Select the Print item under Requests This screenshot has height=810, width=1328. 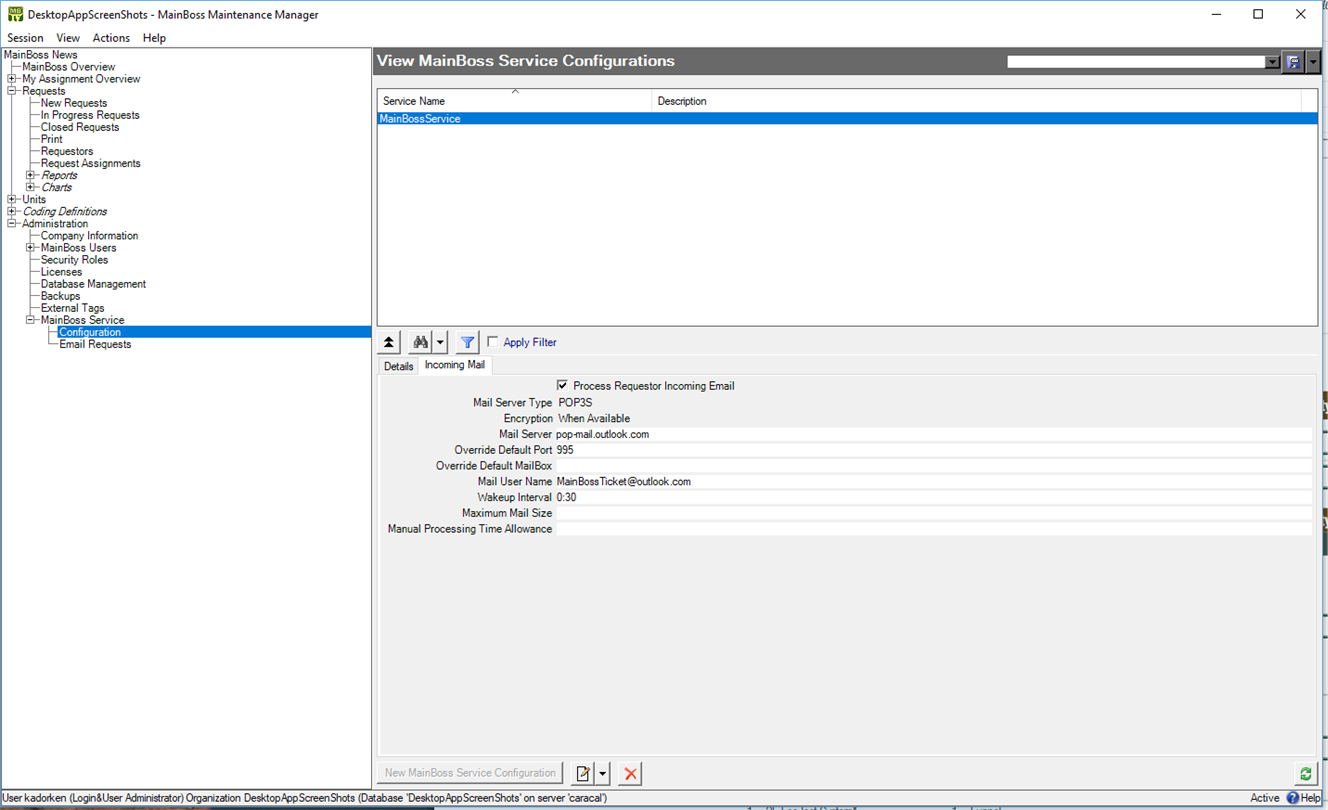pyautogui.click(x=52, y=139)
